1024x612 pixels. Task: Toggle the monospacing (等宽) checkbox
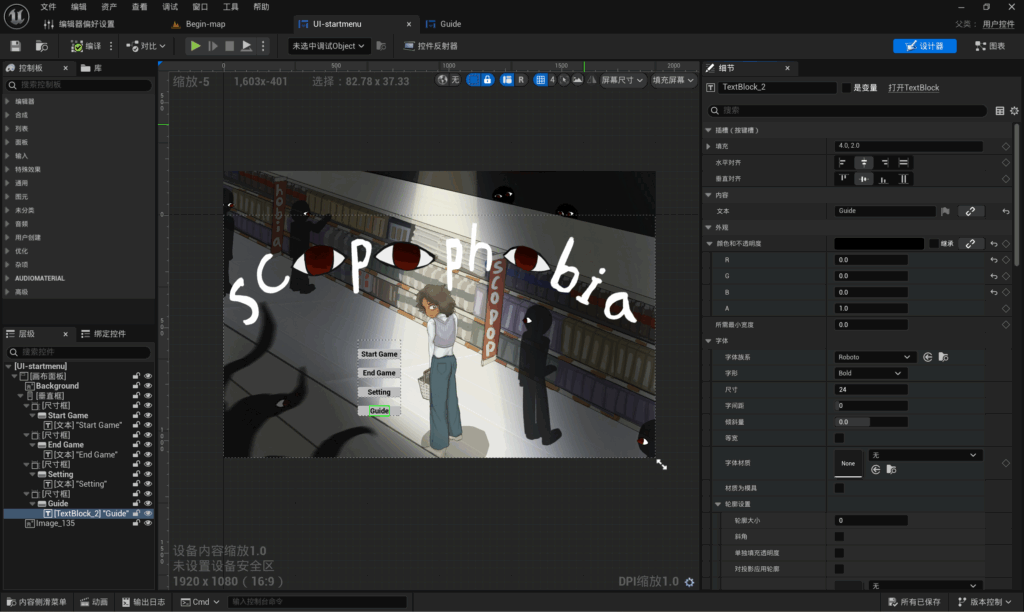click(x=839, y=438)
